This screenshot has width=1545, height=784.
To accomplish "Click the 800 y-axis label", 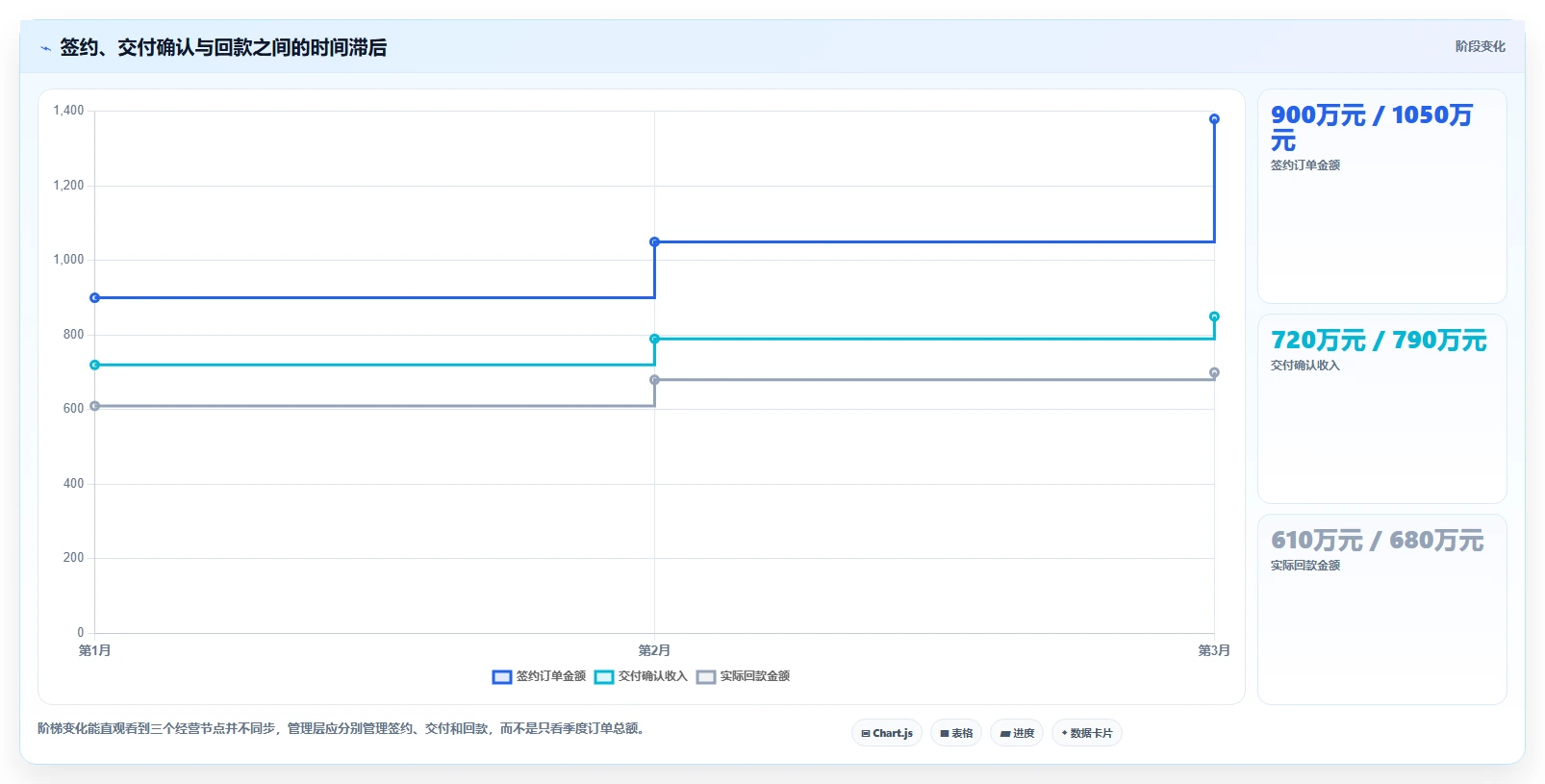I will point(73,335).
